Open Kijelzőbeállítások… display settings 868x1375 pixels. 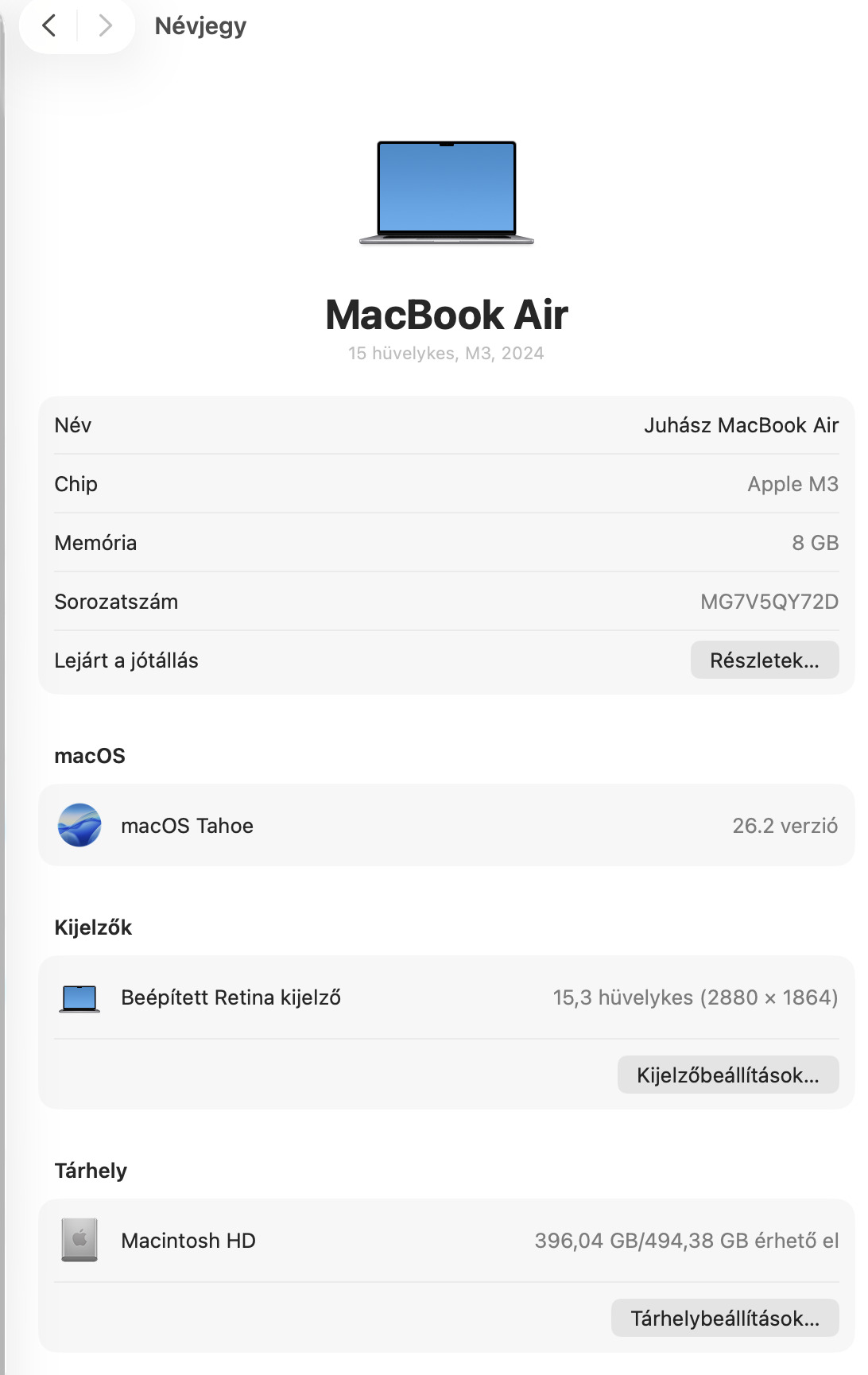click(728, 1075)
